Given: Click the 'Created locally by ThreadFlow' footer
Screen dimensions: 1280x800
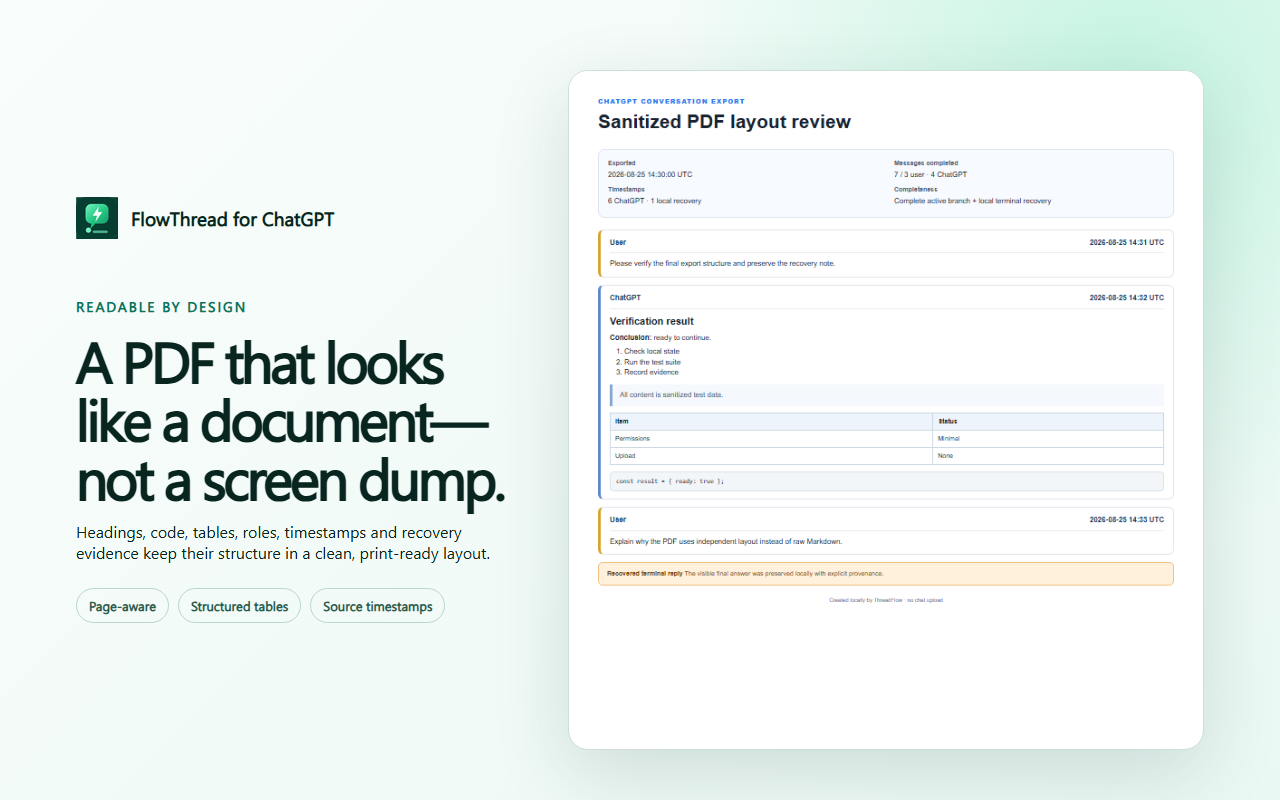Looking at the screenshot, I should pyautogui.click(x=886, y=601).
